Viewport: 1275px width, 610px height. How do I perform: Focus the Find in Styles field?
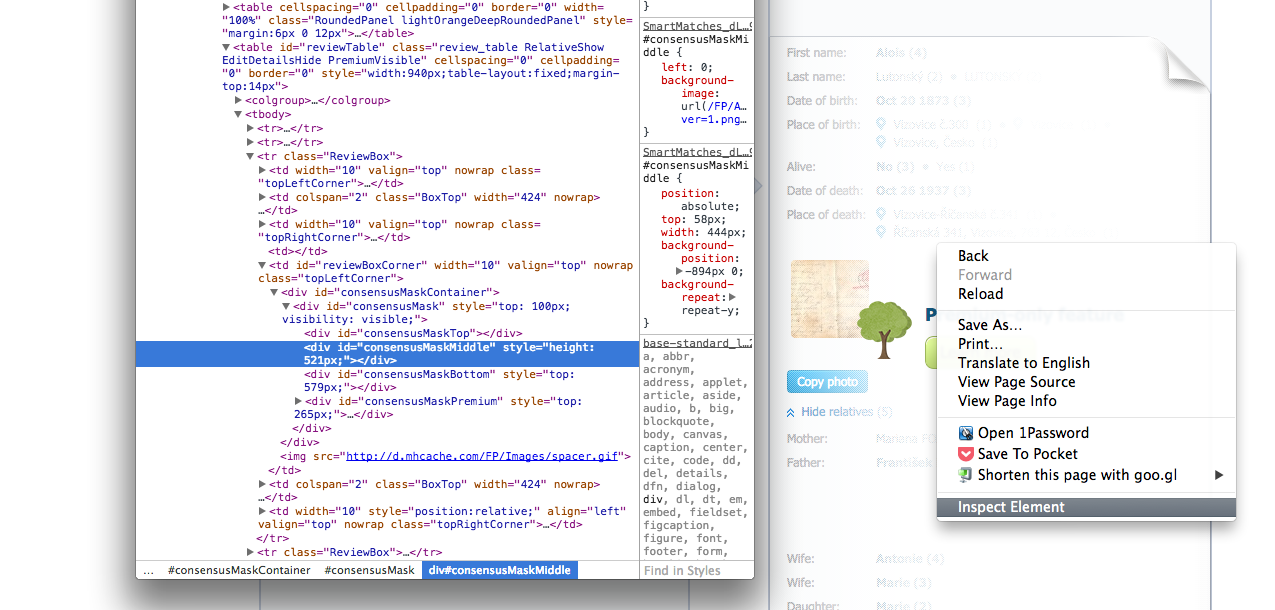click(696, 570)
